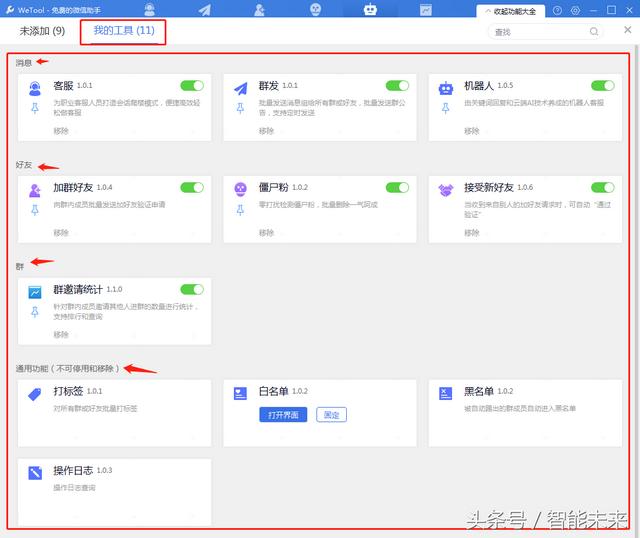Pin the 客服 tool with pushpin
The width and height of the screenshot is (640, 538).
35,108
